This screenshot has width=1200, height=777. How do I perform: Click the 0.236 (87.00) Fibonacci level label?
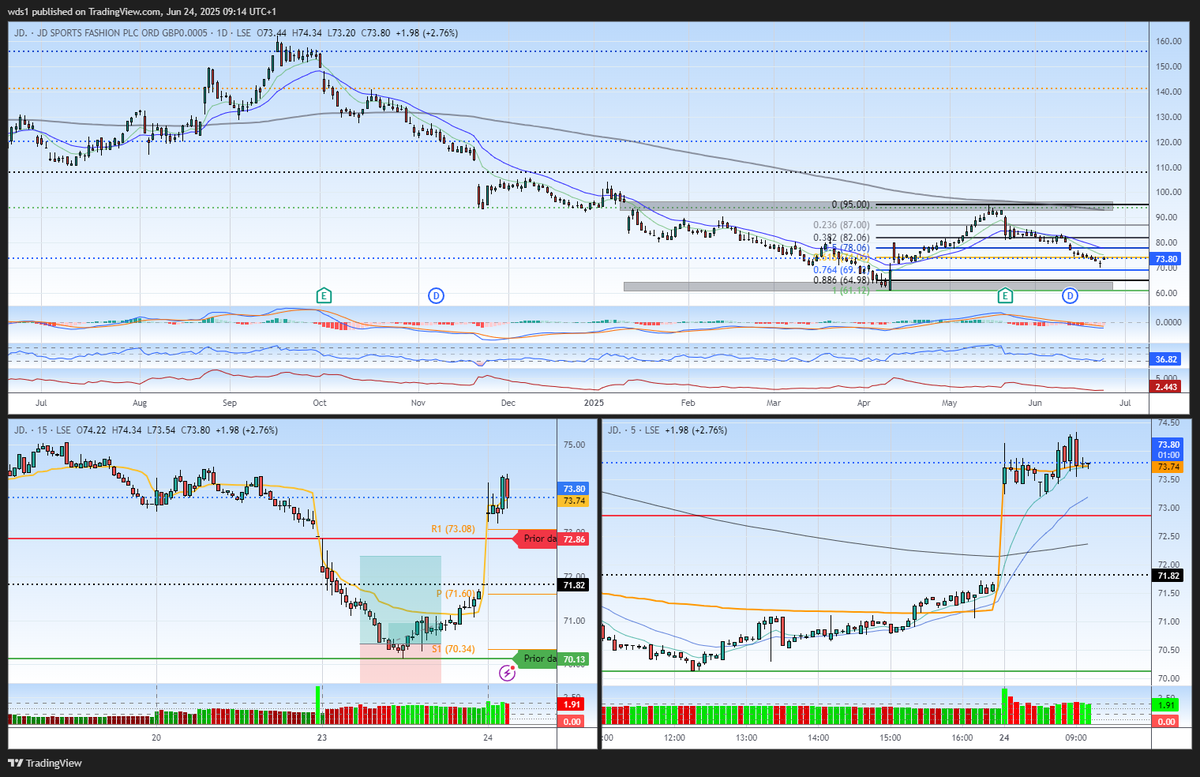point(841,225)
